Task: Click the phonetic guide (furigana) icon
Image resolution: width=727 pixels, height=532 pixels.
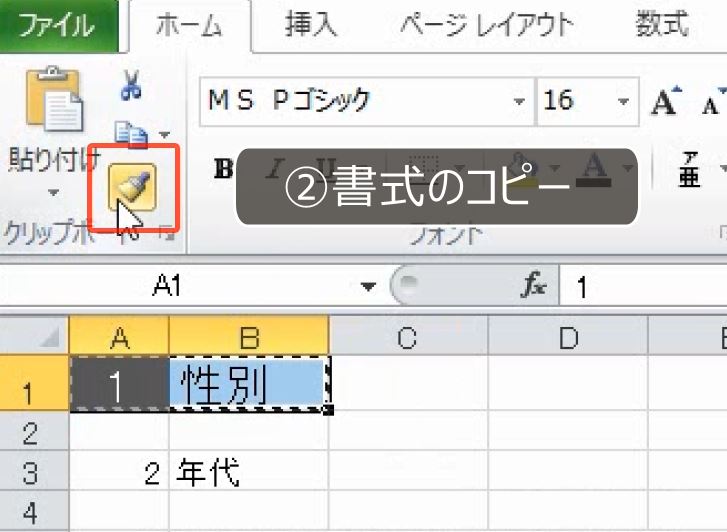Action: pyautogui.click(x=689, y=170)
